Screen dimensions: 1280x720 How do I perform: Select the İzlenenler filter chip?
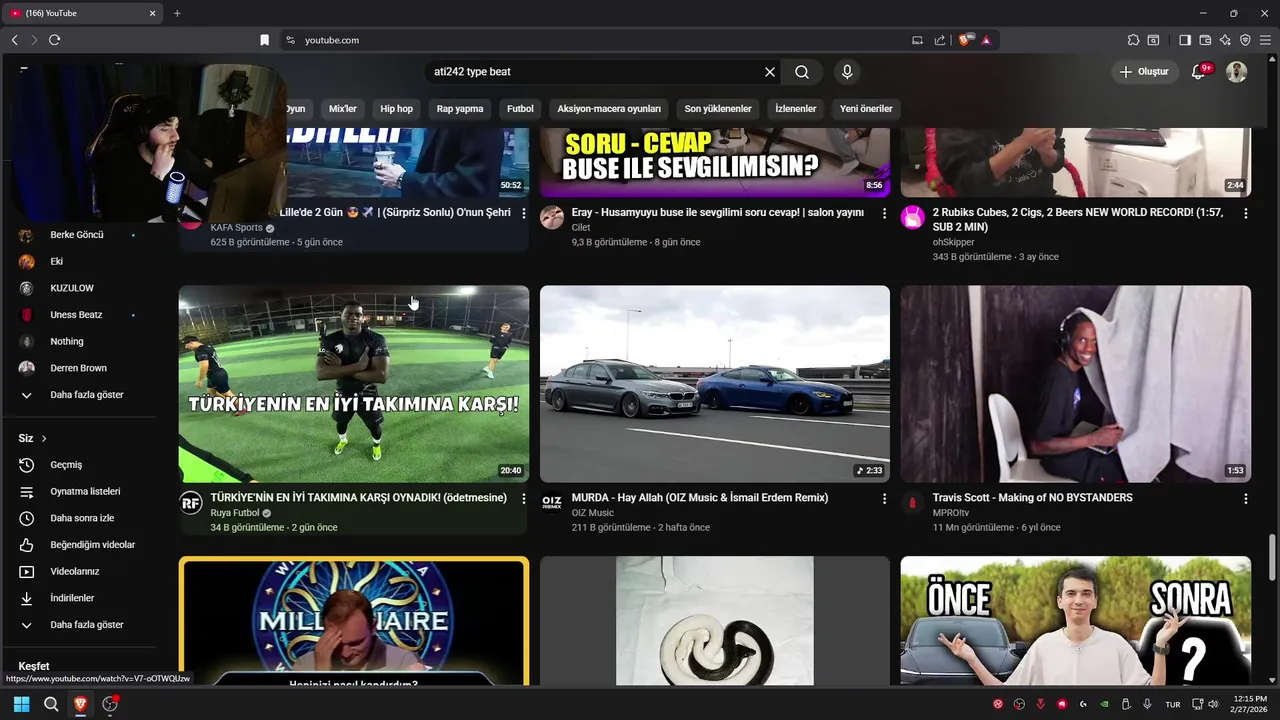tap(796, 109)
